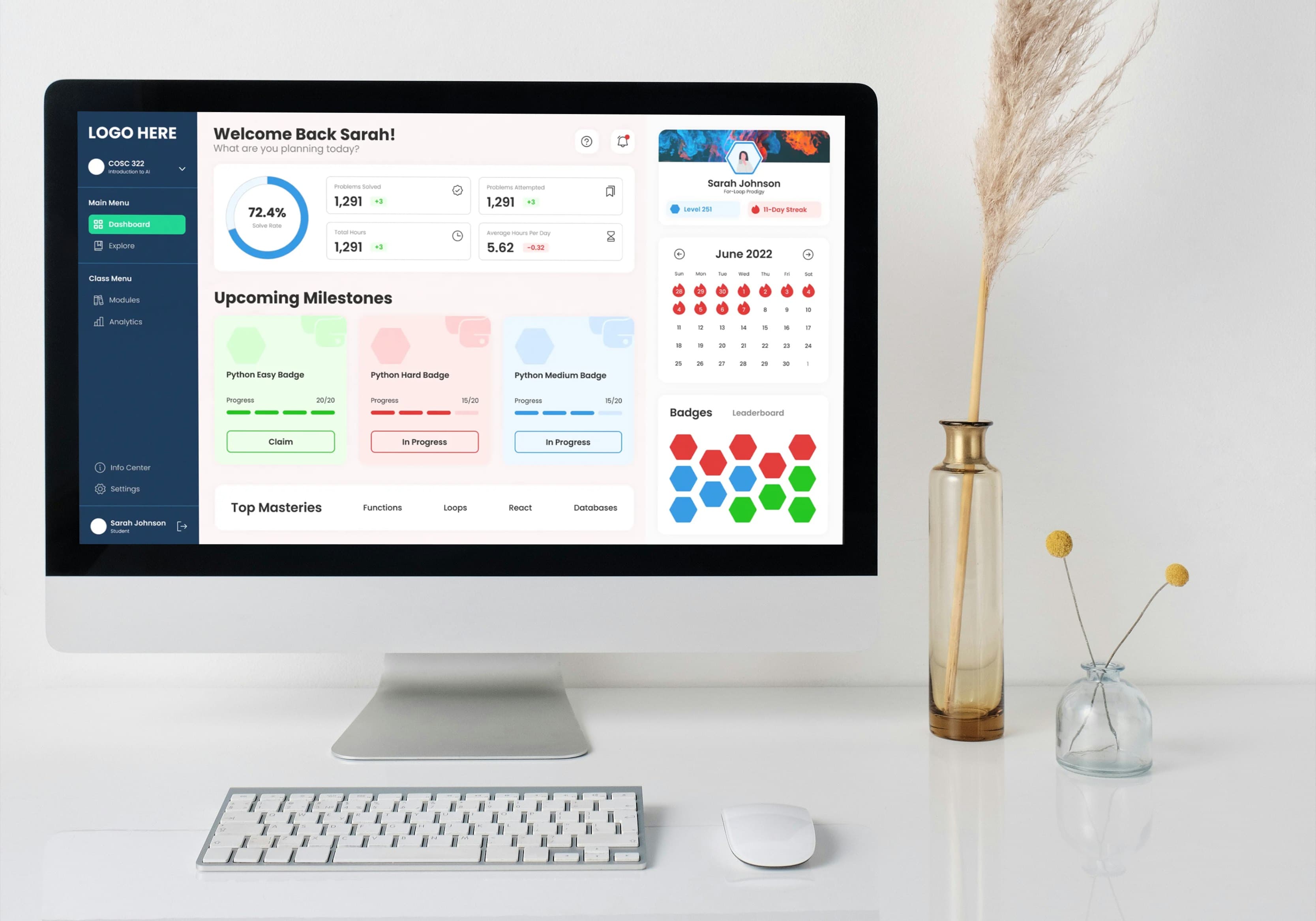Select the Leaderboard tab on profile card

coord(757,411)
